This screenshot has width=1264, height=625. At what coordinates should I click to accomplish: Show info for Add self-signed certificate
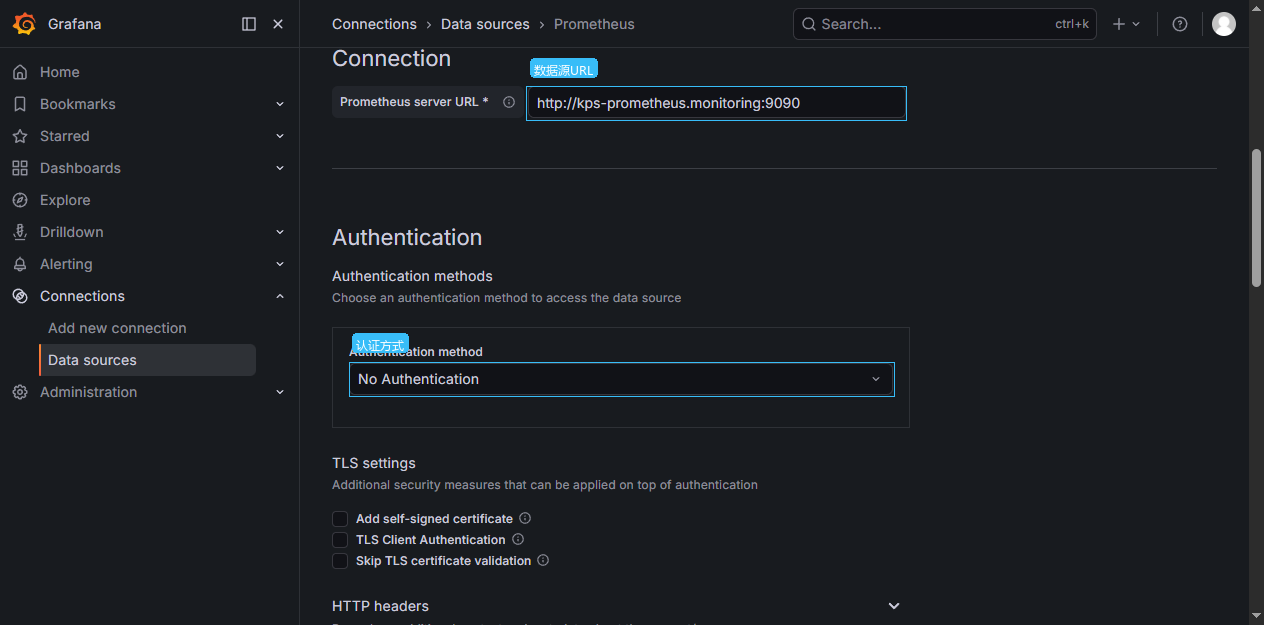tap(525, 518)
